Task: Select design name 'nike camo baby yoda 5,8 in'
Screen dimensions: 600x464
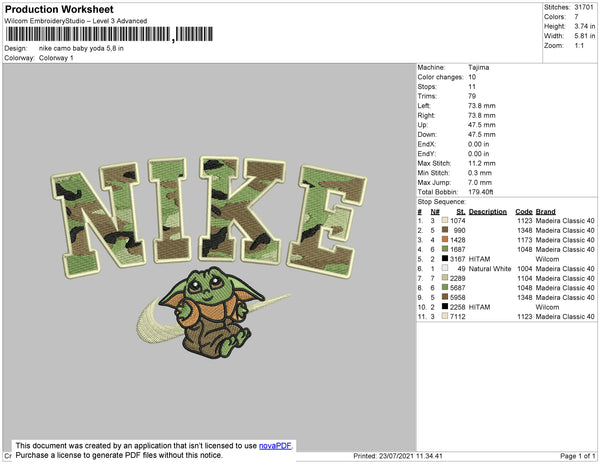Action: click(x=81, y=49)
